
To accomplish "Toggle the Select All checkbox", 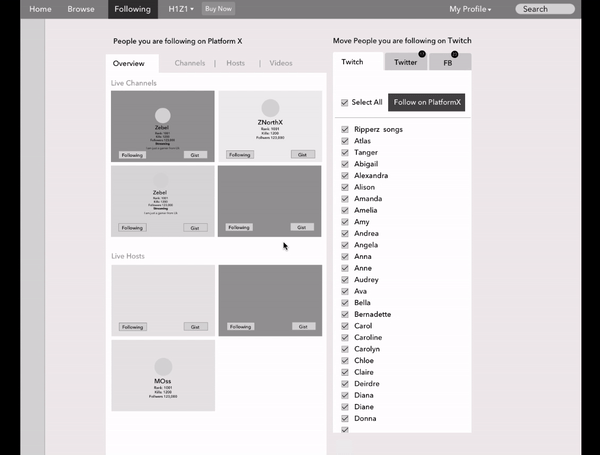I will pos(345,103).
